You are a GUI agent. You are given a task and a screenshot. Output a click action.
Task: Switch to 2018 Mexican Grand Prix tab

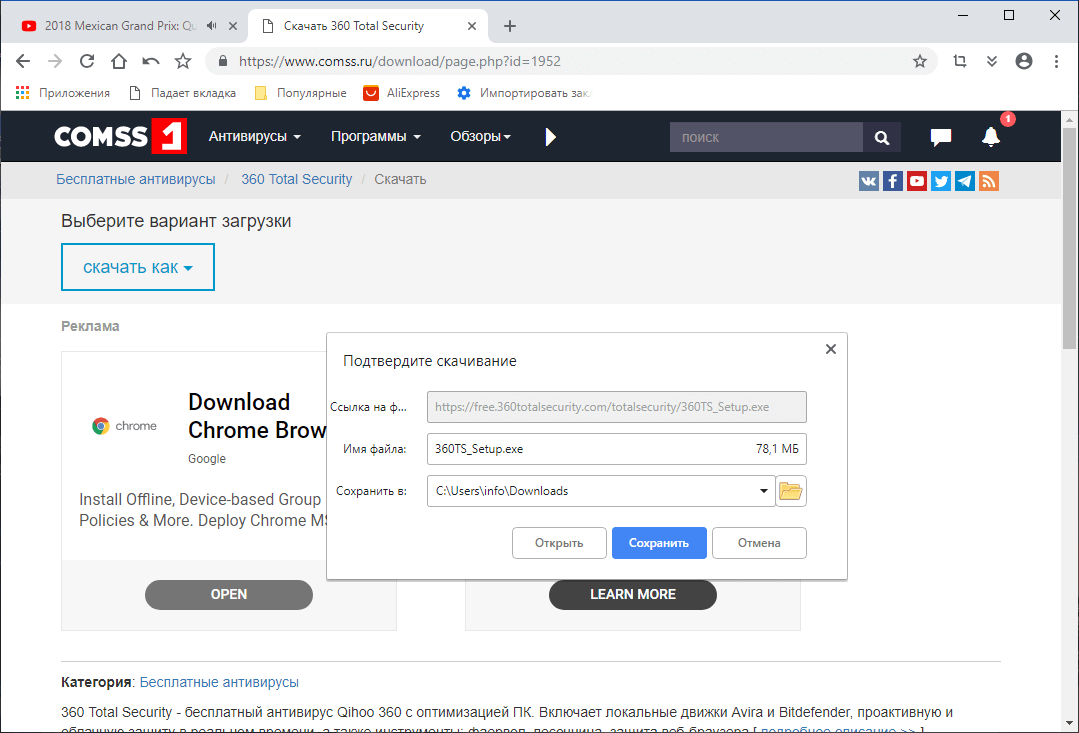coord(120,25)
